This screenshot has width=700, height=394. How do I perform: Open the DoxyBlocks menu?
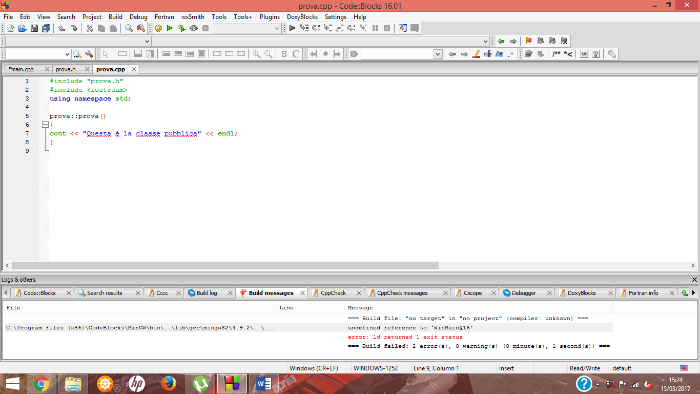(x=302, y=17)
